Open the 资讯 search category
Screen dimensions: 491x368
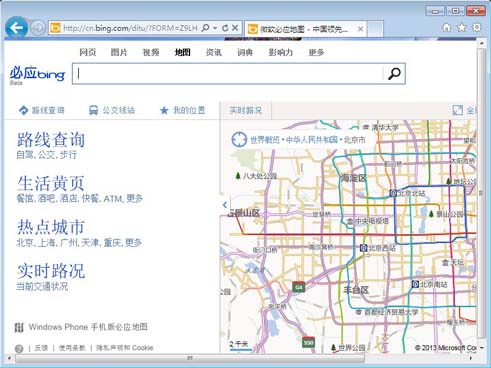[214, 52]
